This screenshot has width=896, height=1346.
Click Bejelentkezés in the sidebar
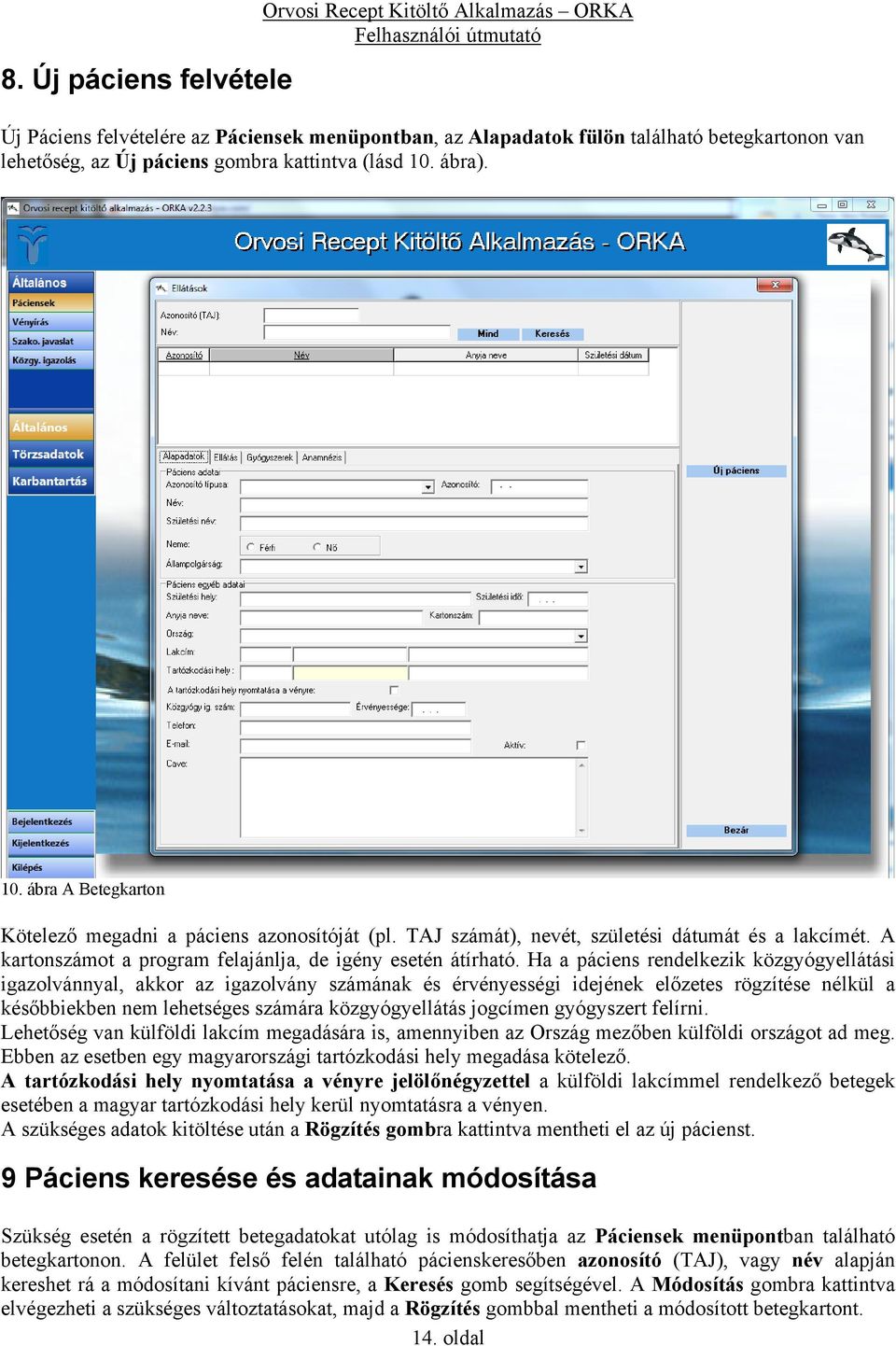[x=51, y=821]
